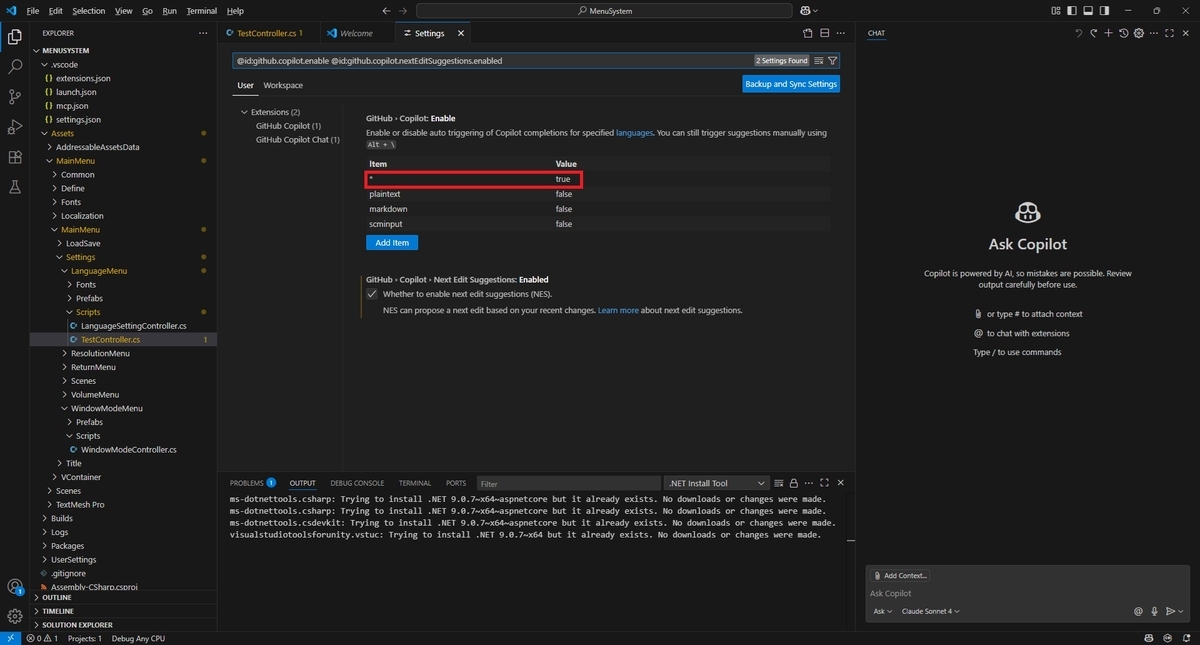The image size is (1200, 645).
Task: Send the Copilot chat message
Action: coord(1169,611)
